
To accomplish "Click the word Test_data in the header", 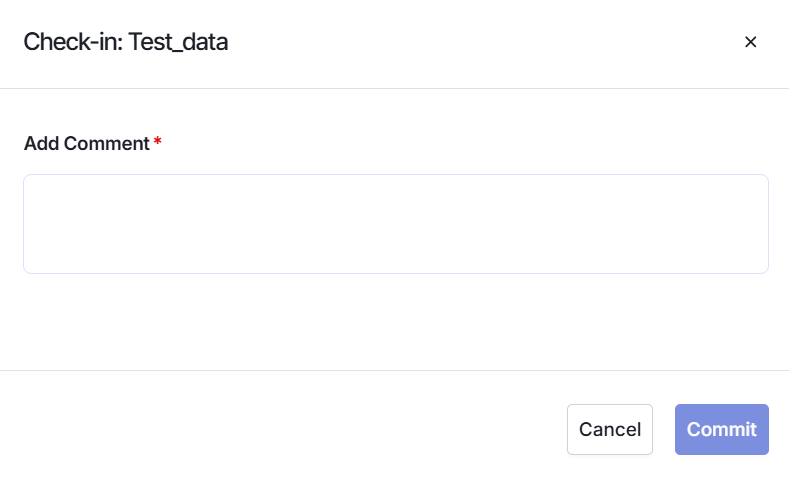I will pos(178,42).
